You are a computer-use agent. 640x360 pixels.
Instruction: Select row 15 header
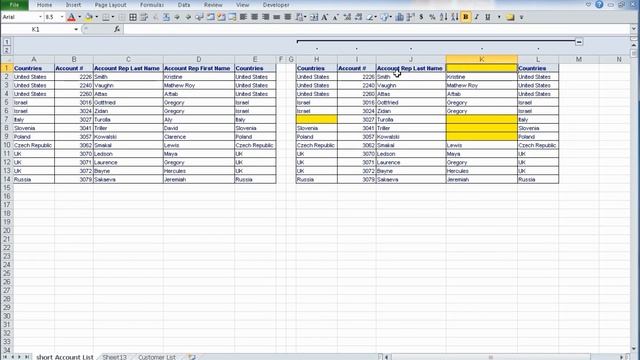click(6, 188)
